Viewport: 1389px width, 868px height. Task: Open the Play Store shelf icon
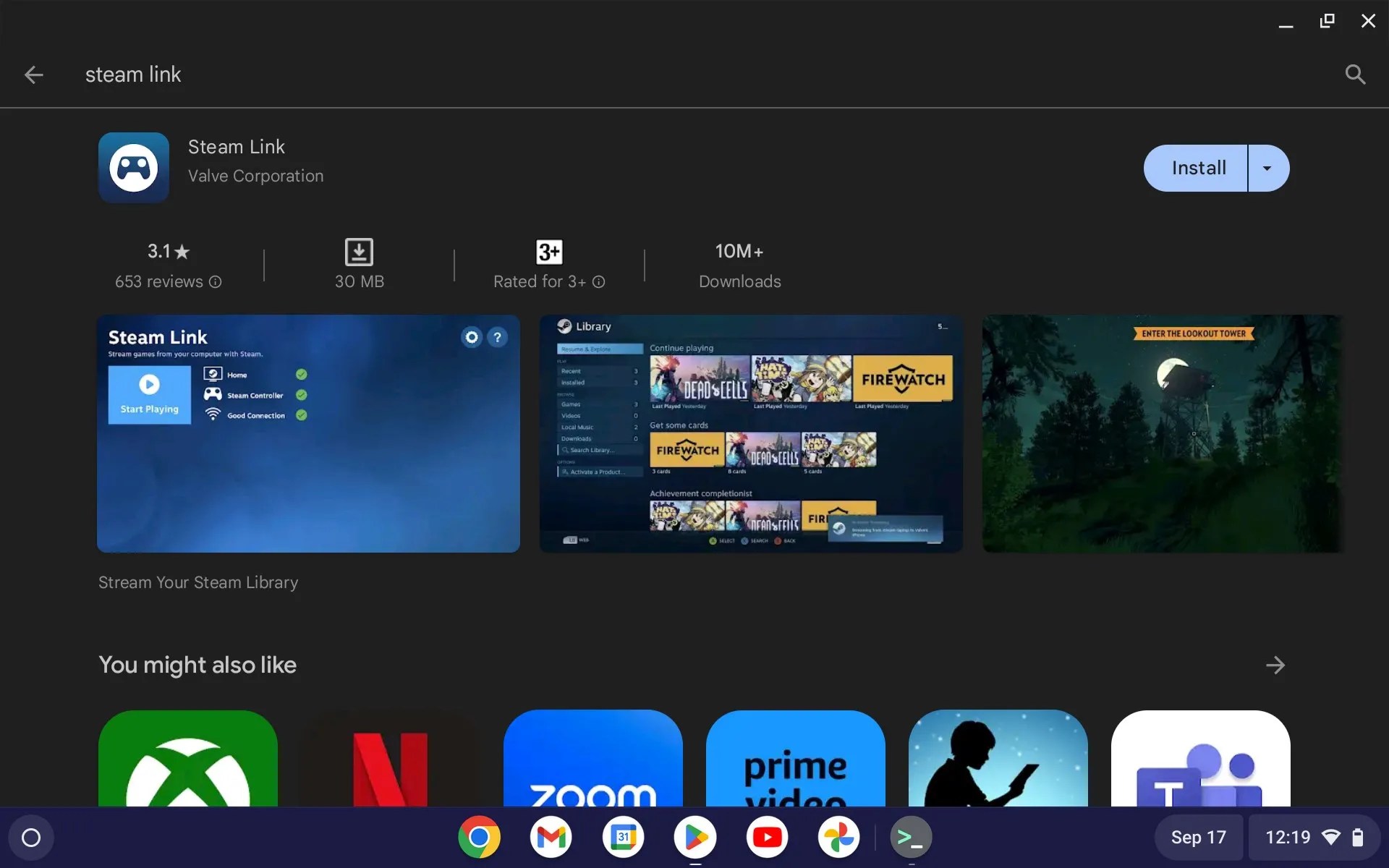(695, 837)
